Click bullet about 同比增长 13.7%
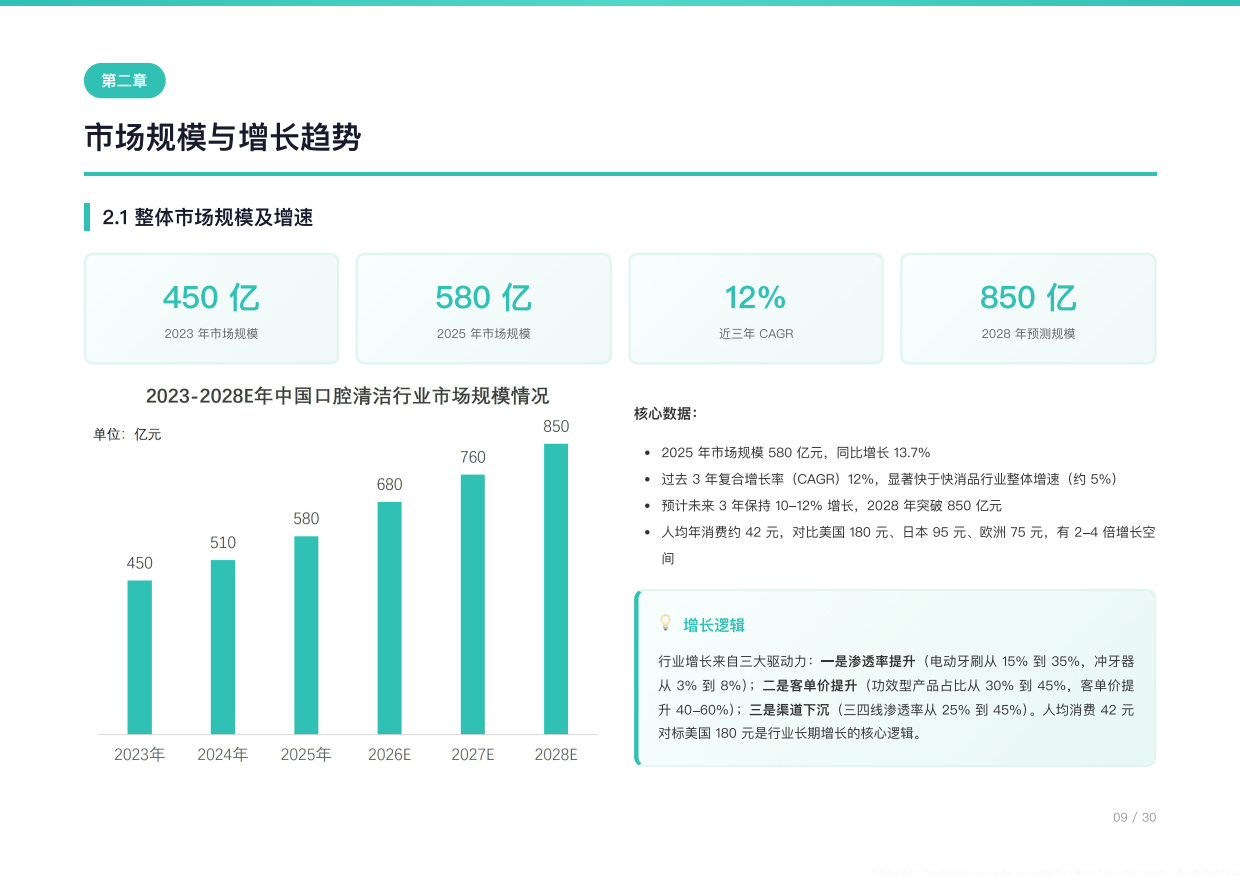This screenshot has width=1240, height=876. point(796,453)
